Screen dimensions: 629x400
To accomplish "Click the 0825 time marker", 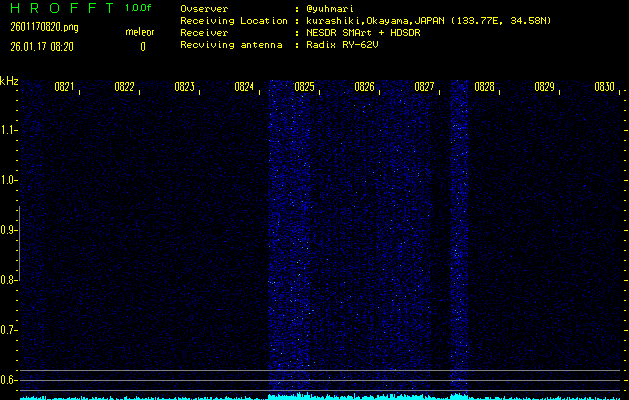I will coord(304,87).
